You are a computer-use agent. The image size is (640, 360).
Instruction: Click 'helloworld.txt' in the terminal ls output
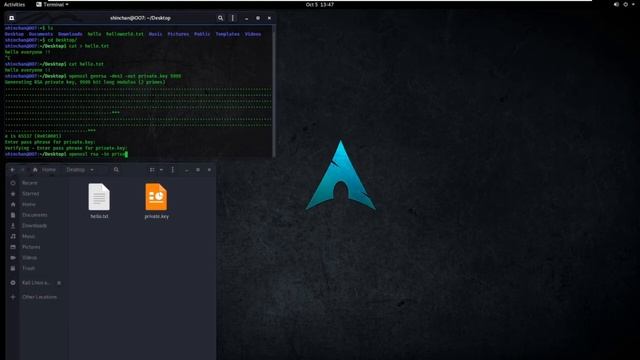(x=125, y=34)
